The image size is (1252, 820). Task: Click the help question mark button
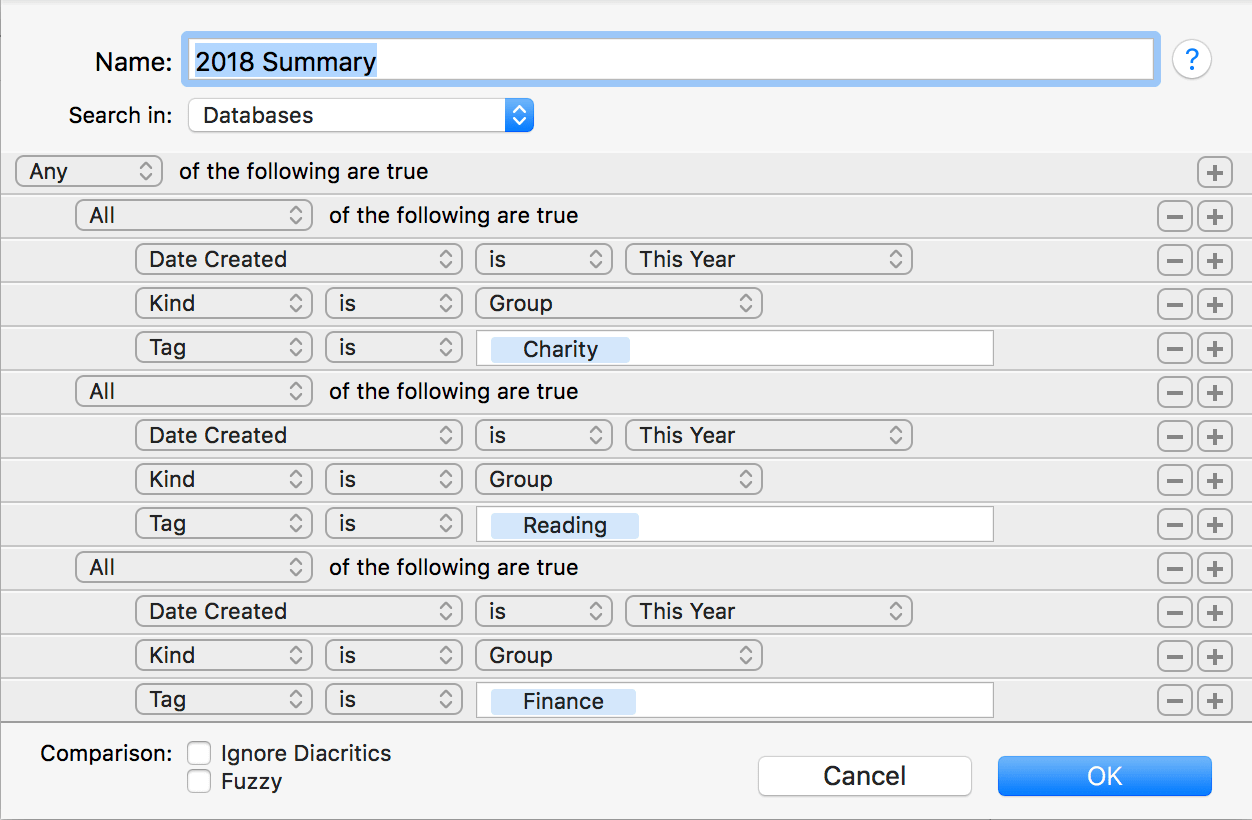[x=1191, y=61]
